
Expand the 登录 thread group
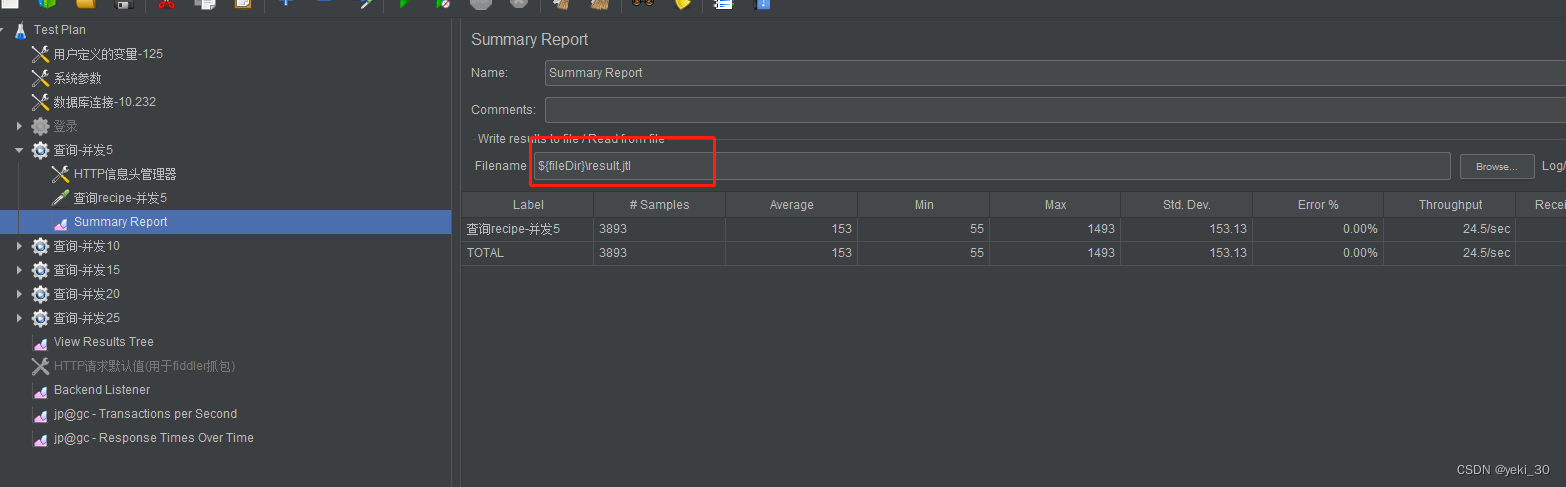[x=19, y=126]
